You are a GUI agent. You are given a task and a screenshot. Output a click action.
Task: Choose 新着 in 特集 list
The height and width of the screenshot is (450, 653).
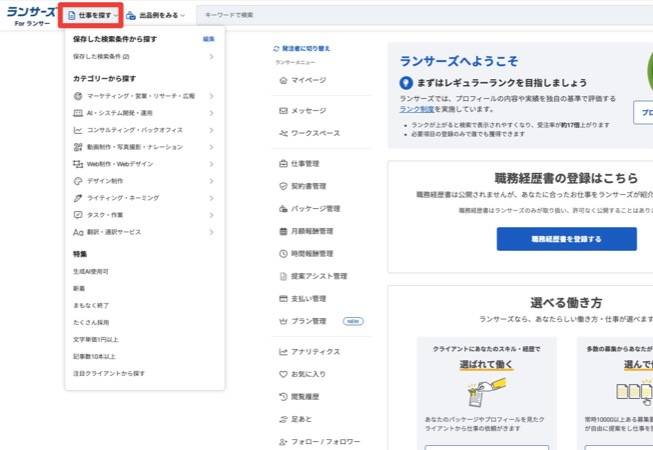tap(79, 288)
